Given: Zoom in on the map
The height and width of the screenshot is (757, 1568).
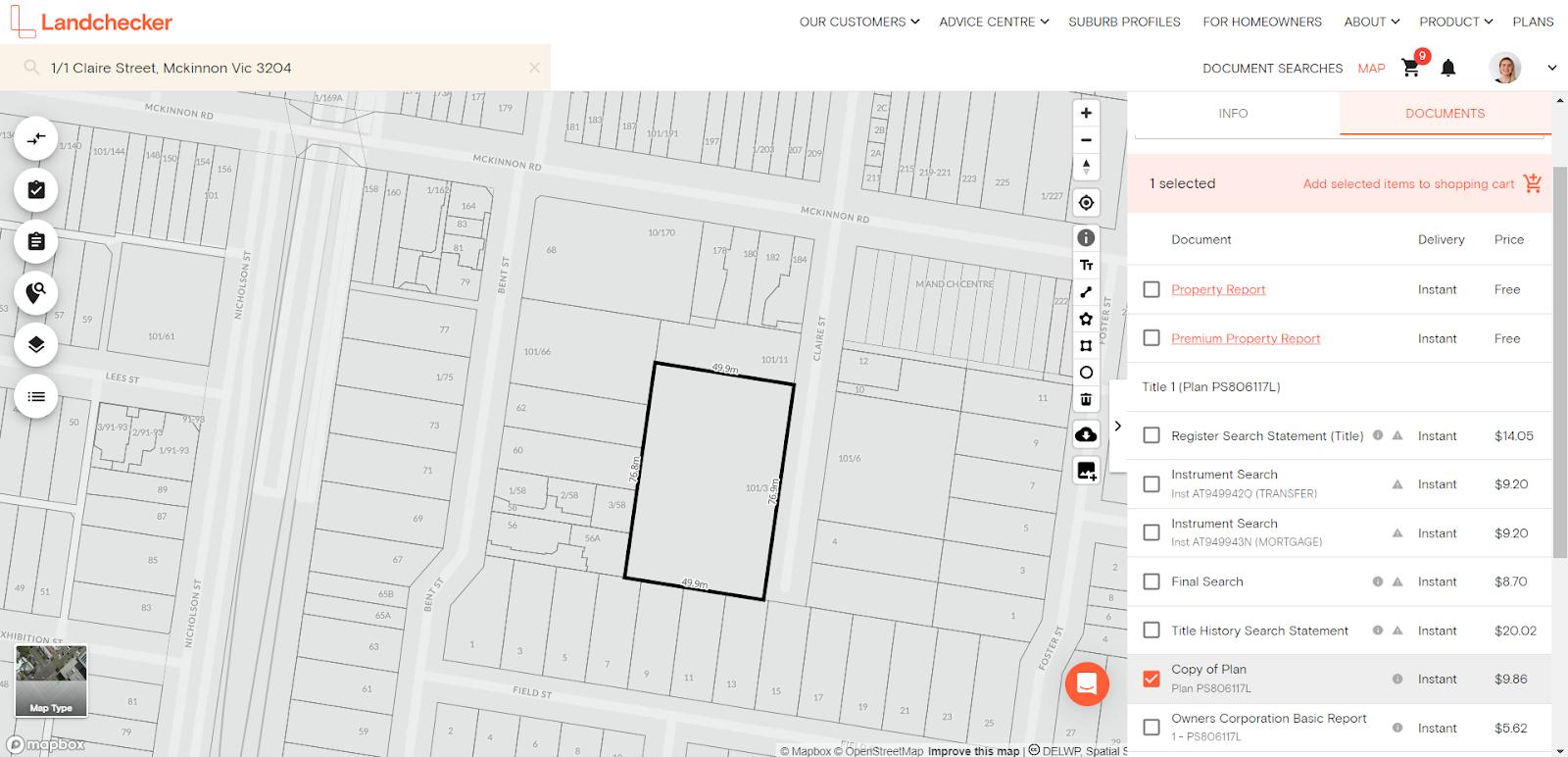Looking at the screenshot, I should tap(1086, 113).
